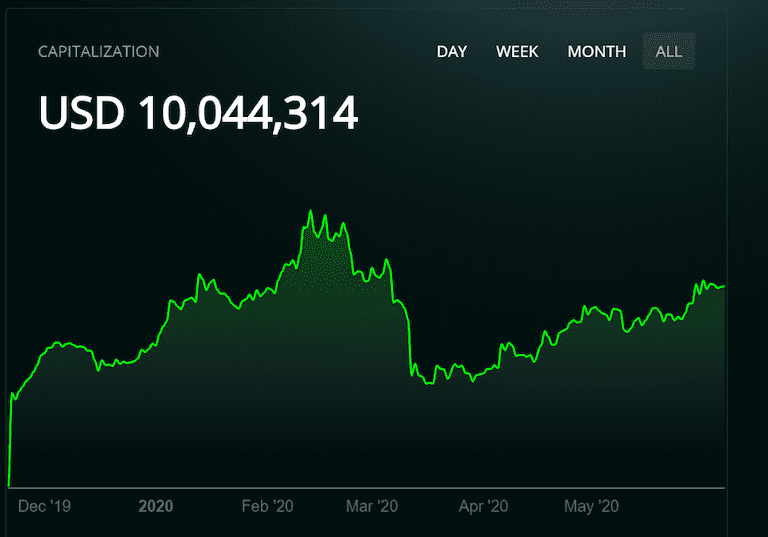Click the early January peak on the line

pos(199,276)
